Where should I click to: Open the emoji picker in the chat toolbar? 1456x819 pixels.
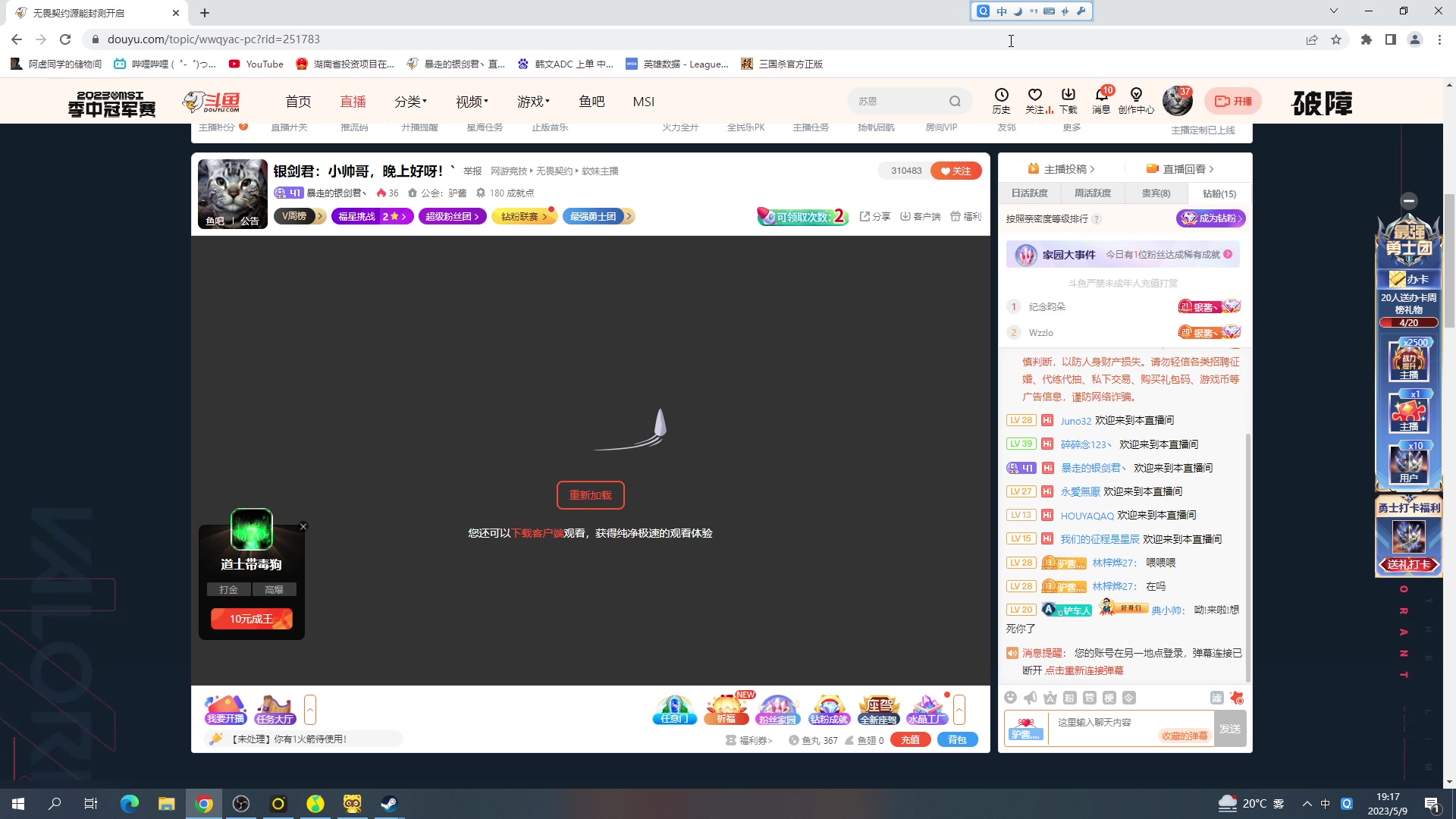1011,698
